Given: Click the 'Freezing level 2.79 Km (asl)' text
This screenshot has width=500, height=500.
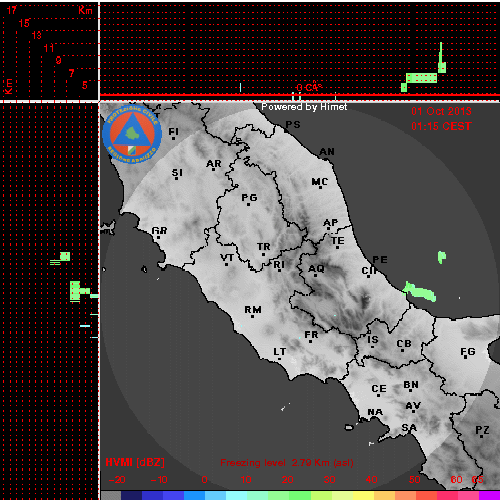Looking at the screenshot, I should [287, 463].
